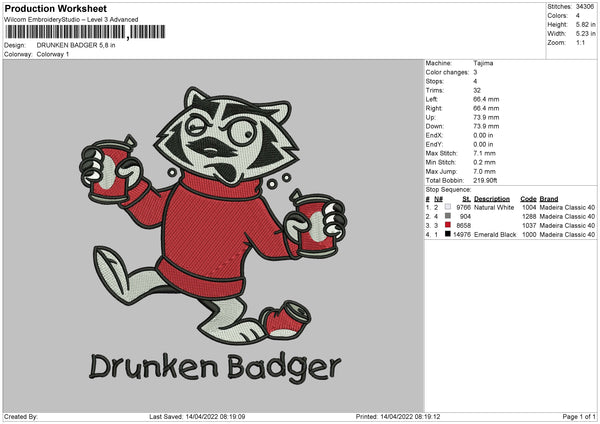Select the gray thread swatch for code 1288
The image size is (600, 424).
pos(448,216)
